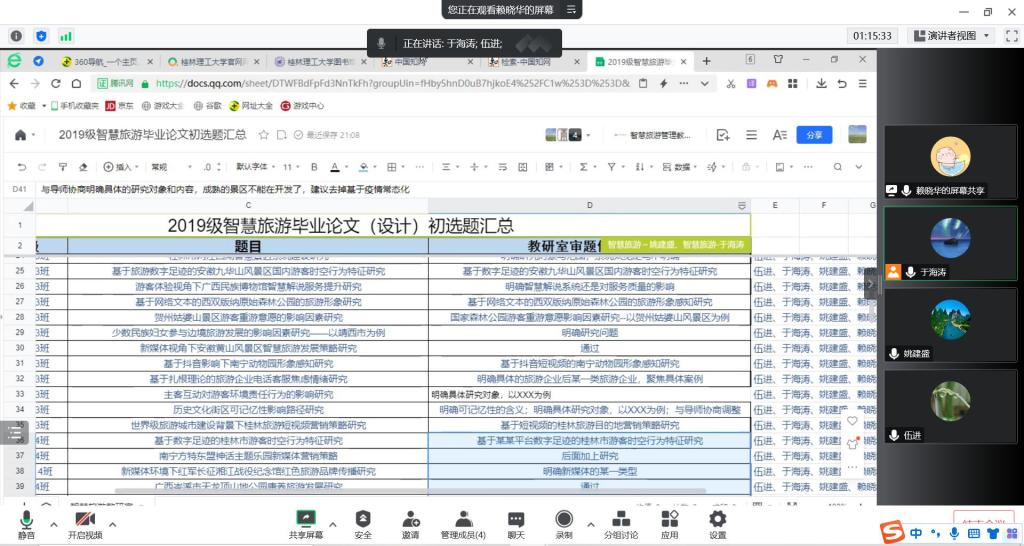This screenshot has height=546, width=1024.
Task: Start 录制 recording
Action: click(x=564, y=520)
